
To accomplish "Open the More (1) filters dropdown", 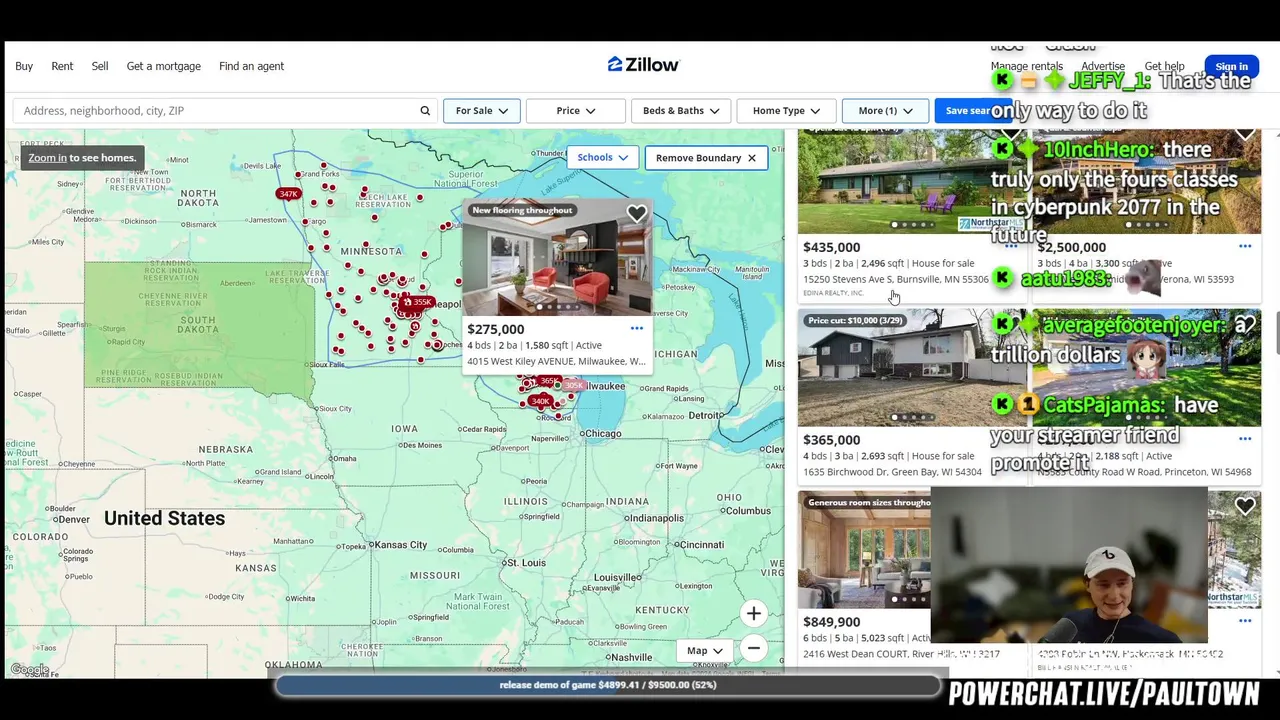I will [x=885, y=111].
